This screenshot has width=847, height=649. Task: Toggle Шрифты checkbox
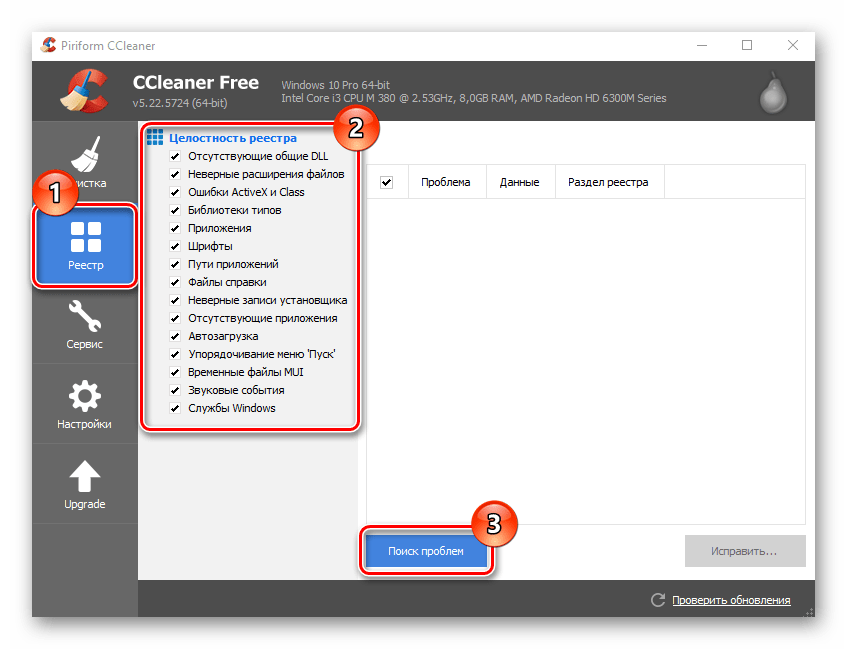175,246
